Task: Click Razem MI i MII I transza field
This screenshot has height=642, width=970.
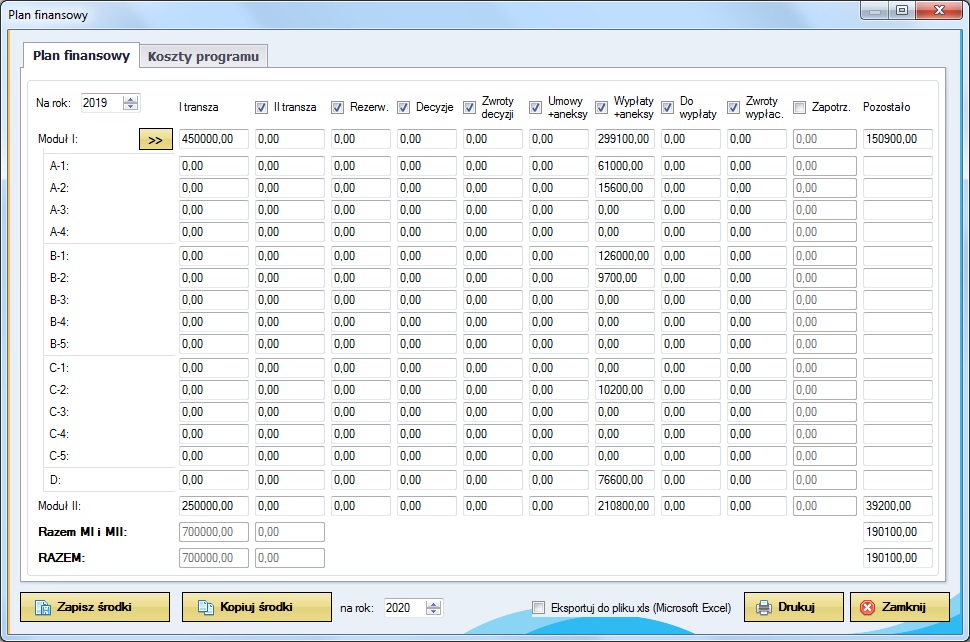Action: pyautogui.click(x=213, y=532)
